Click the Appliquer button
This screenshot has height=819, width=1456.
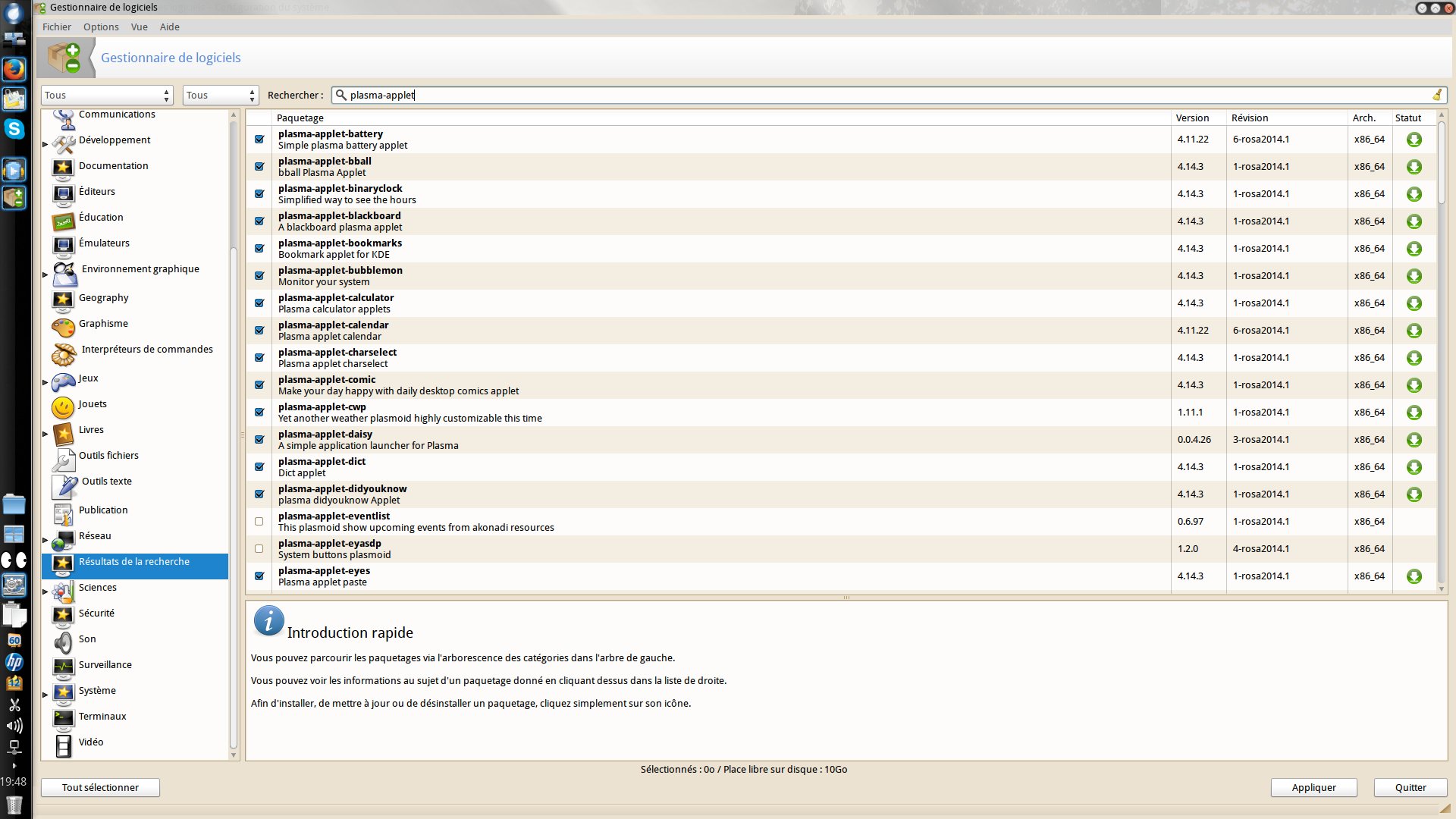[1313, 787]
